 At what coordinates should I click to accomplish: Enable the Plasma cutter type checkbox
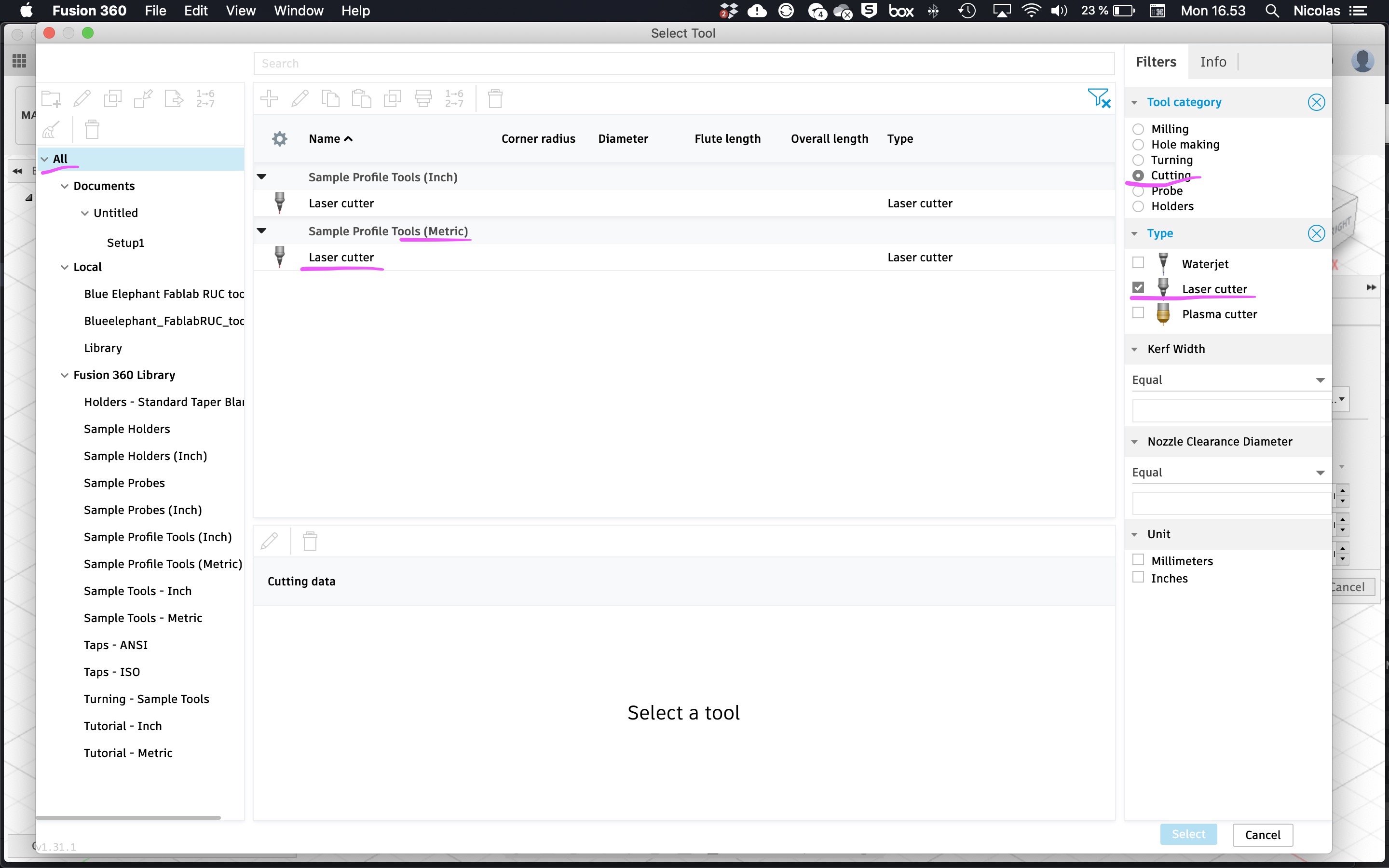[x=1138, y=312]
